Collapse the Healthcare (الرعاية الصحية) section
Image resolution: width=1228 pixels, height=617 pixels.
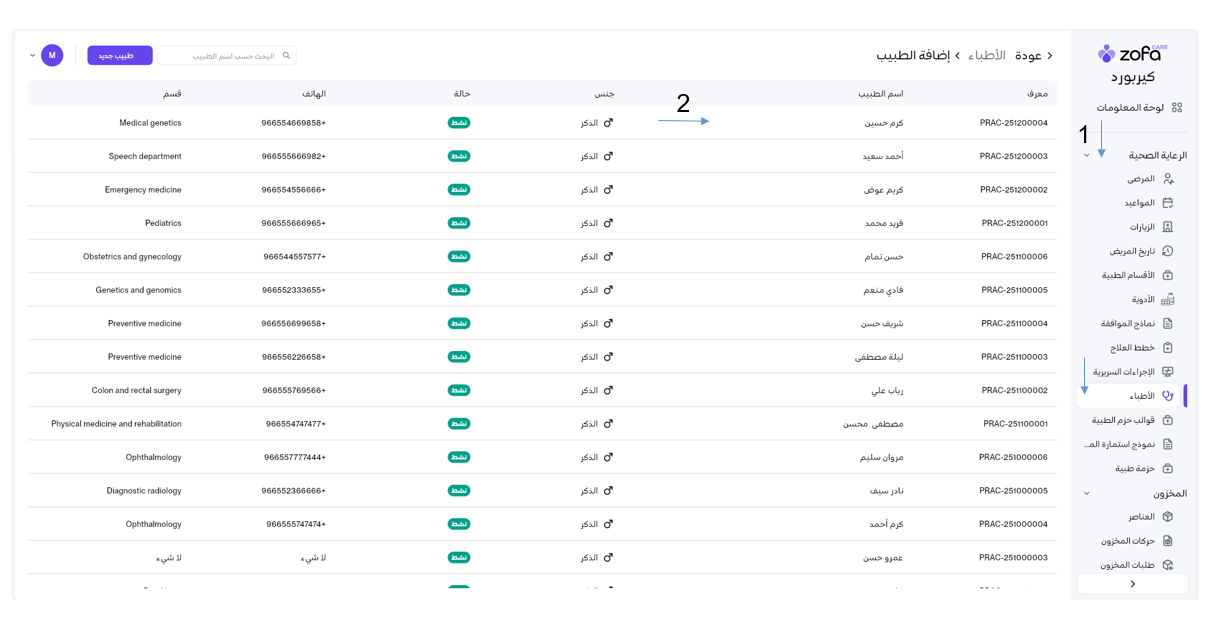point(1087,155)
